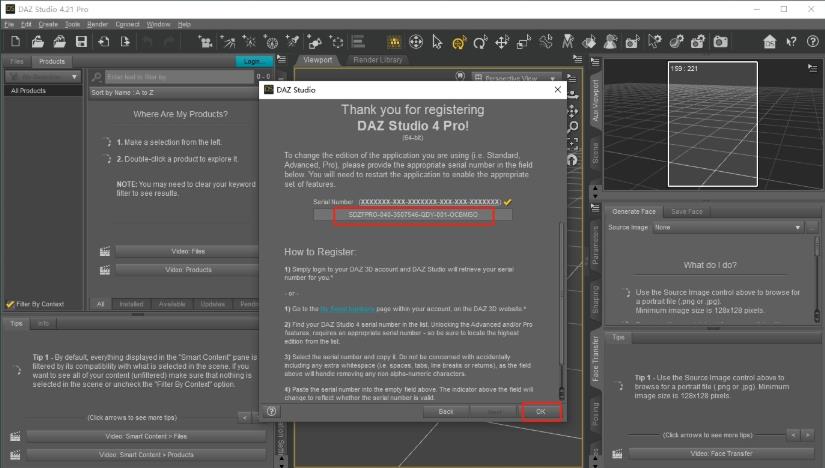Select the Universal manipulator tool icon
The height and width of the screenshot is (468, 825).
tap(416, 42)
